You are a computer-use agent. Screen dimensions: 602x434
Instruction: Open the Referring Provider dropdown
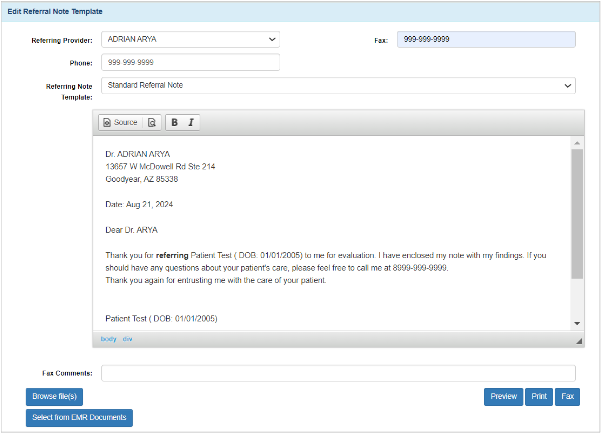(190, 40)
